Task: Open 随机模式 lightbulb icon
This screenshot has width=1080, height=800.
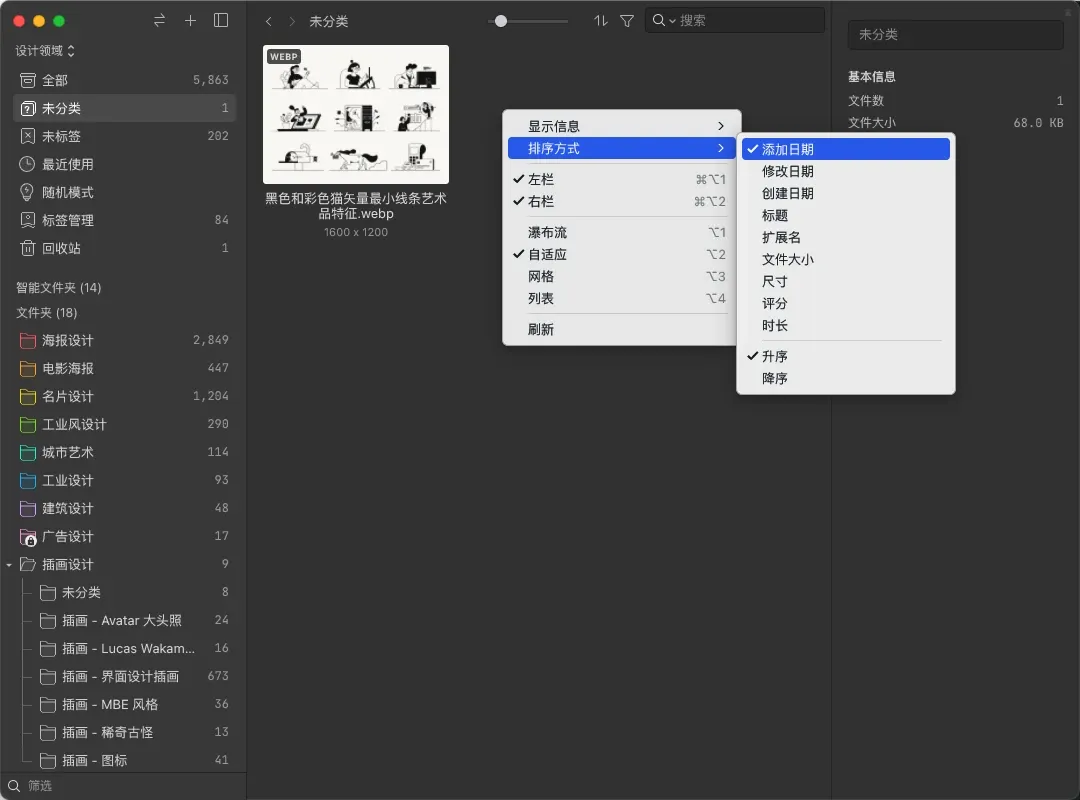Action: tap(28, 192)
